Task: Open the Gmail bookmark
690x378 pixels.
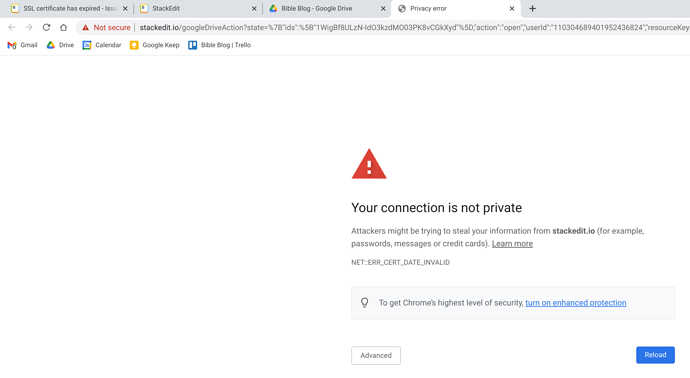Action: point(22,45)
